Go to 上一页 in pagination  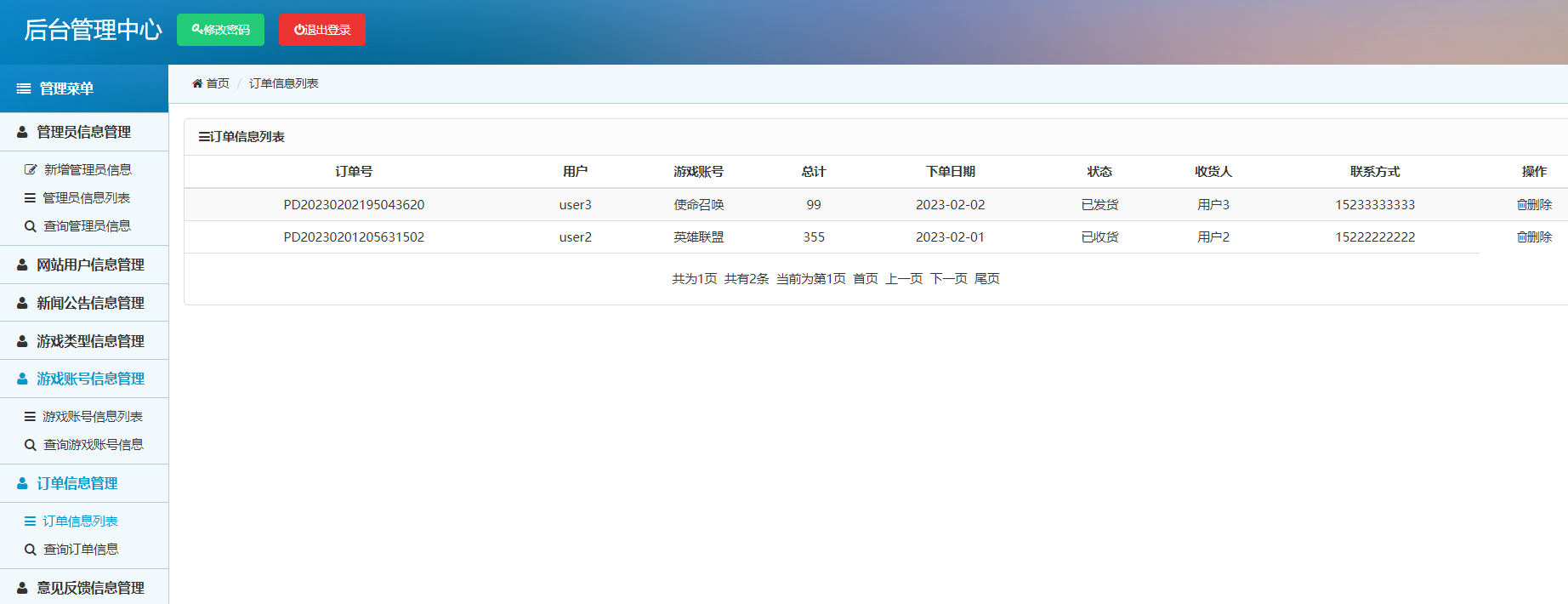[x=904, y=278]
